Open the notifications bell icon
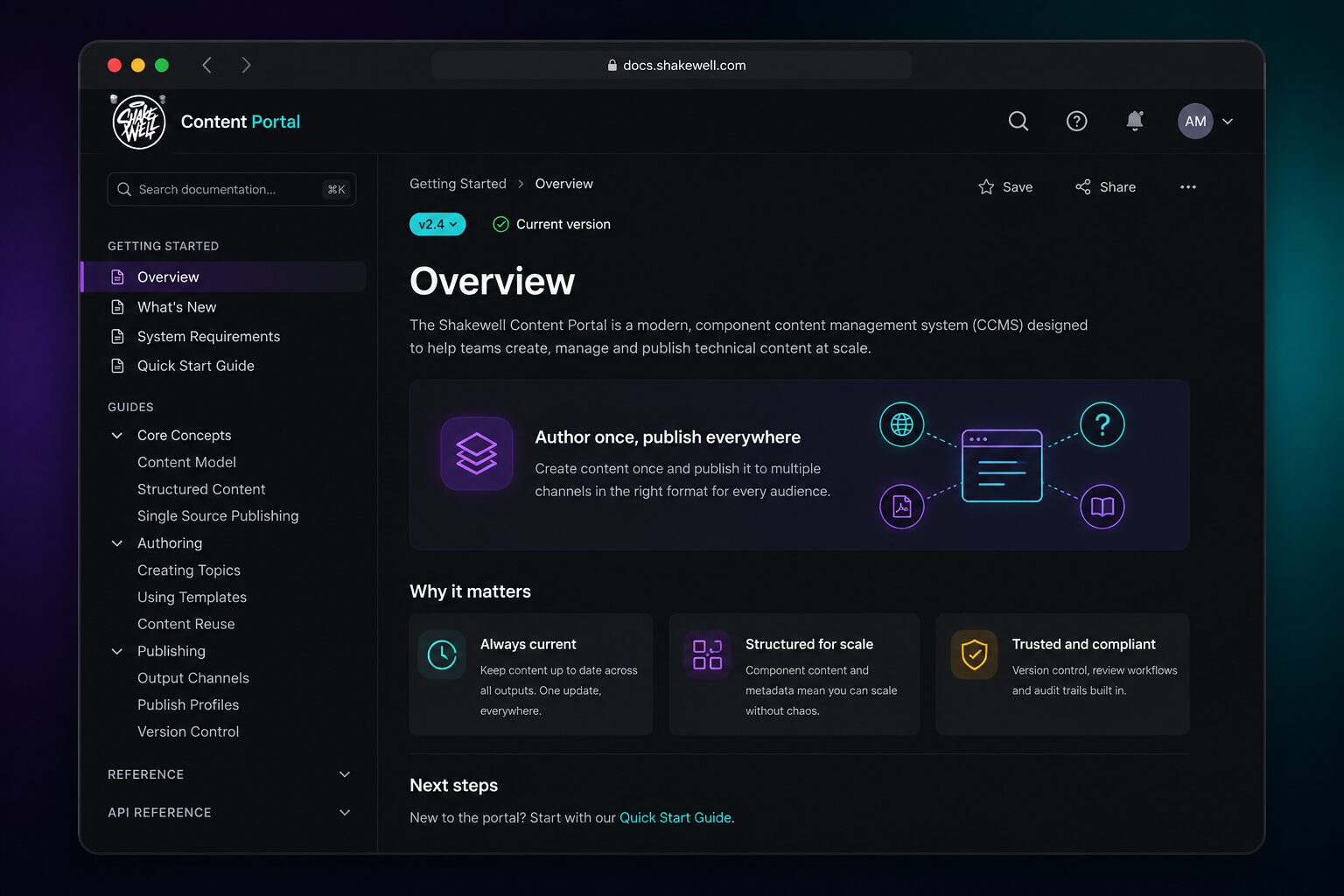Screen dimensions: 1344x896 [1135, 121]
